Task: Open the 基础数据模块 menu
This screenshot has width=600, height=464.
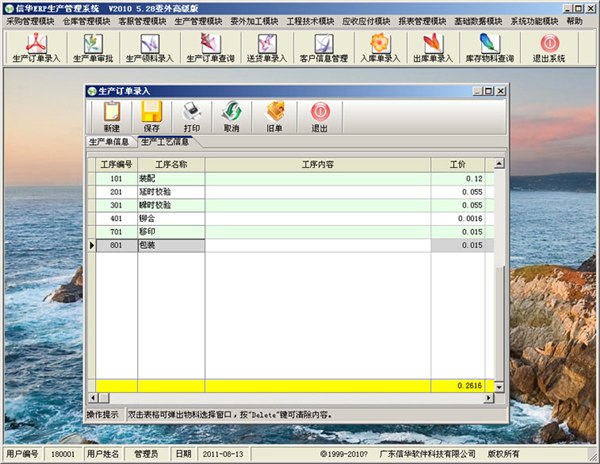Action: click(478, 21)
